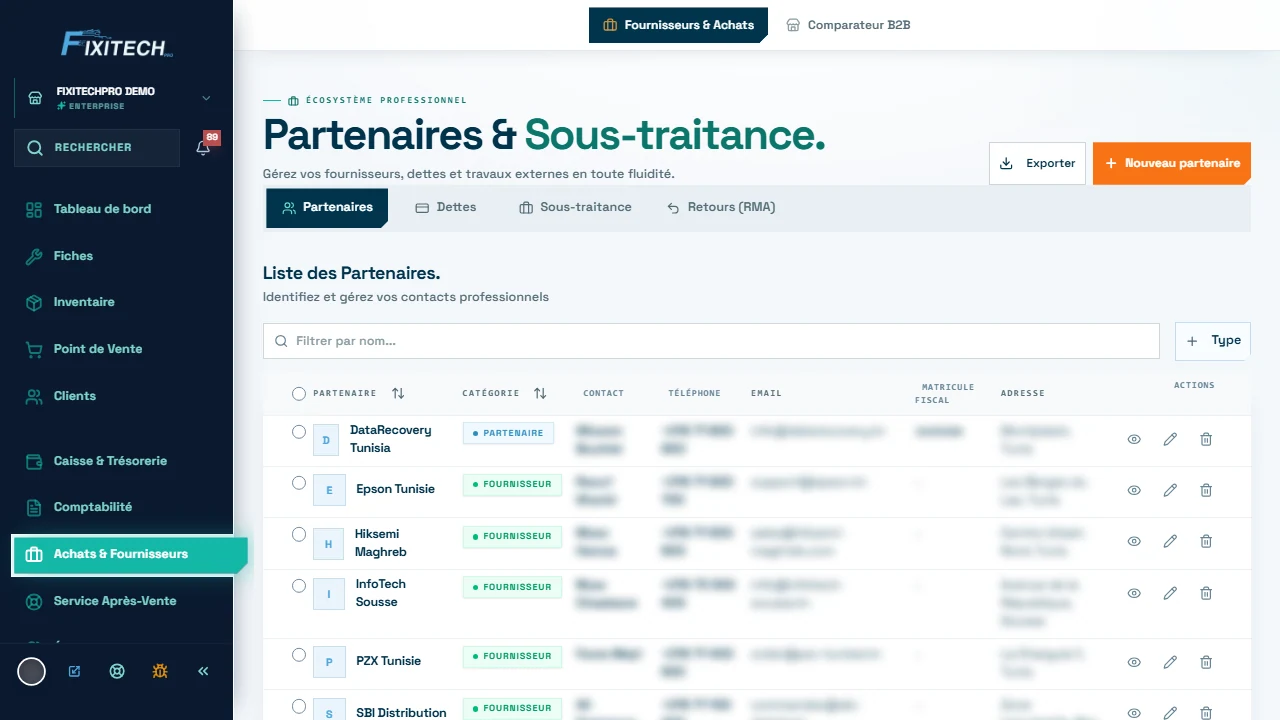Screen dimensions: 1280x720
Task: Delete the Epson Tunisie row
Action: click(x=1206, y=490)
